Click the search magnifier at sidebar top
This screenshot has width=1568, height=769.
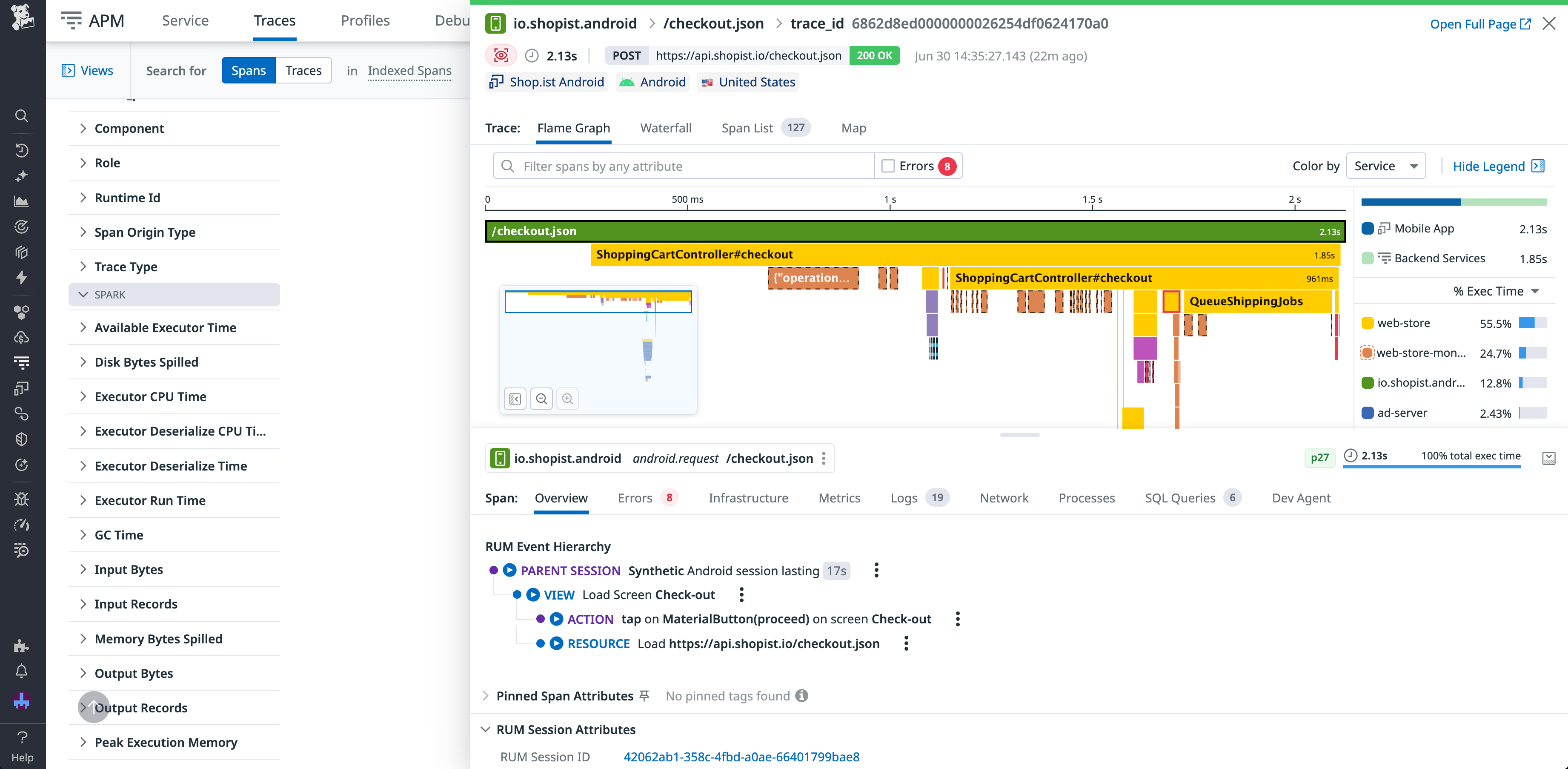22,116
